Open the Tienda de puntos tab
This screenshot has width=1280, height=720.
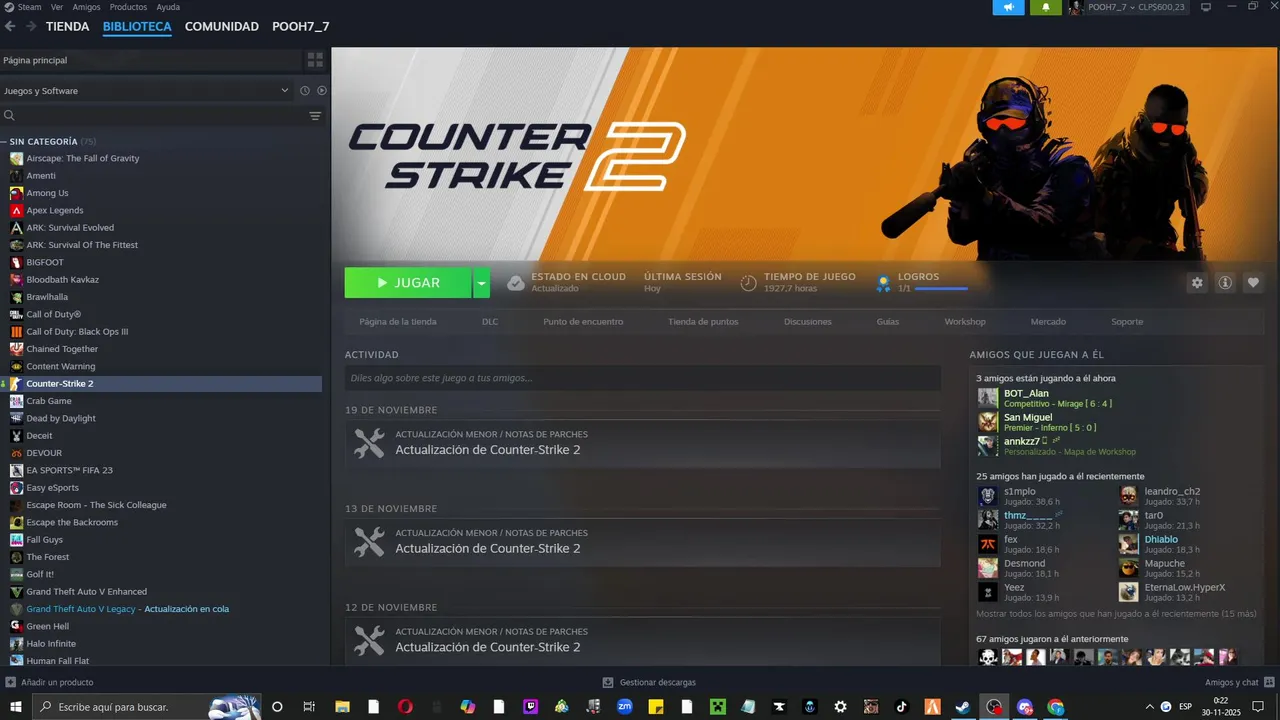(703, 322)
